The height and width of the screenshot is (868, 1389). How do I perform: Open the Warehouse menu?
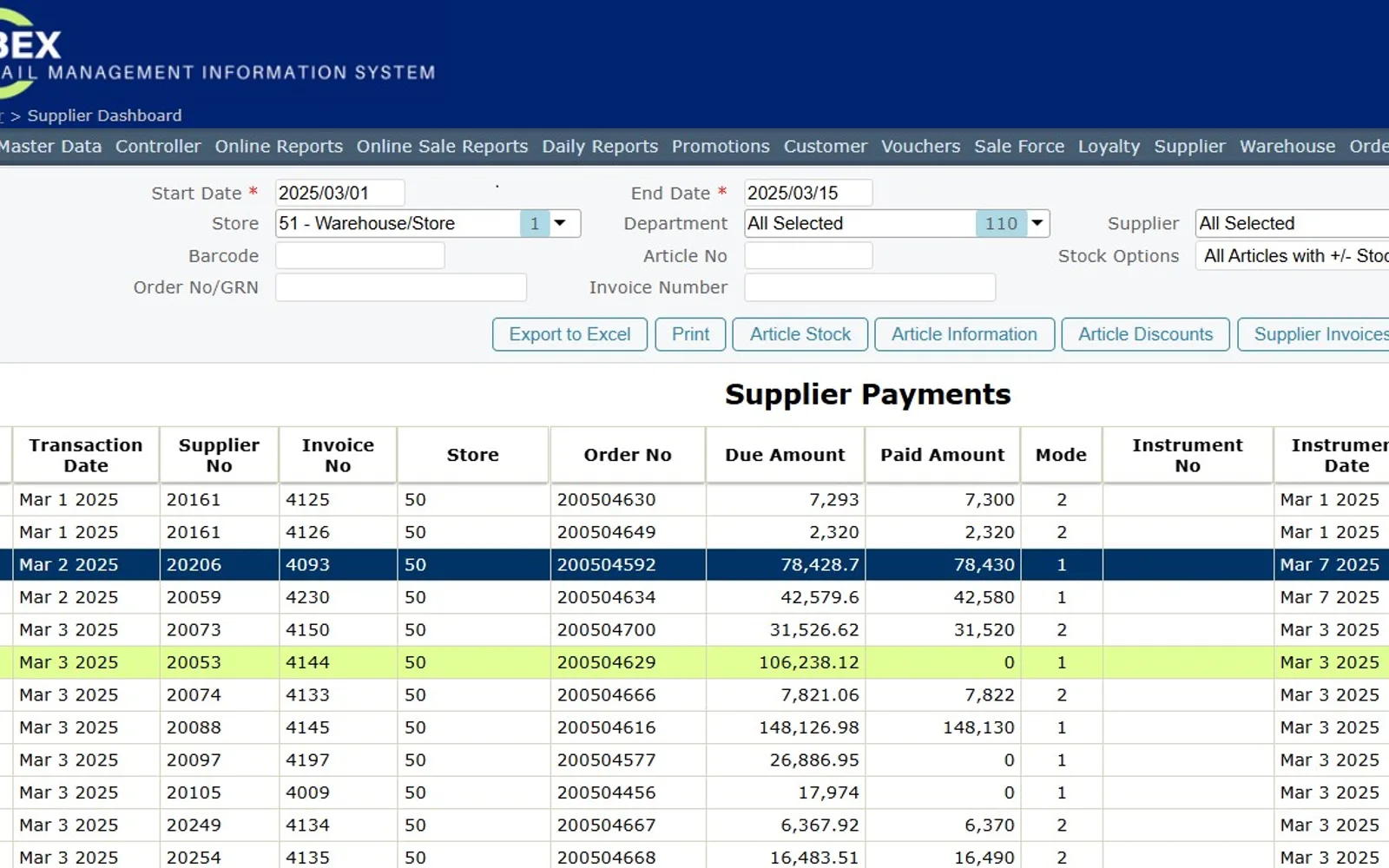tap(1287, 147)
